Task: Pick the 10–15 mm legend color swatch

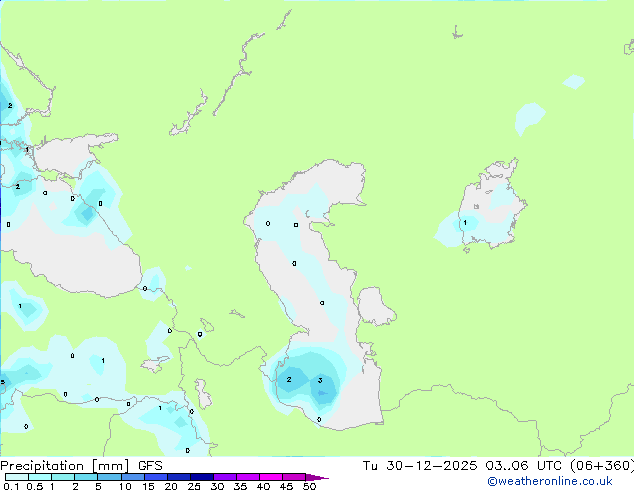Action: tap(132, 477)
